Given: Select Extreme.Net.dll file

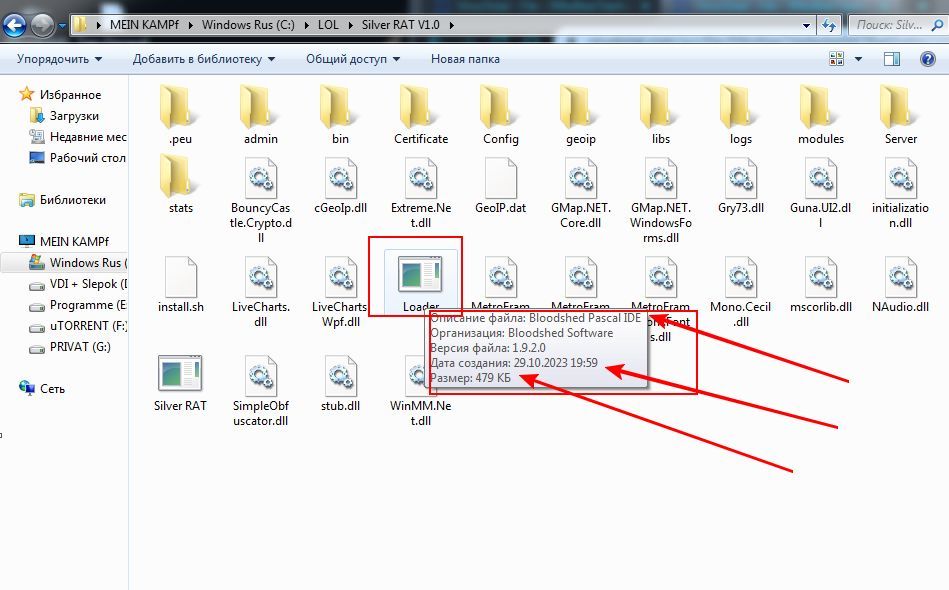Looking at the screenshot, I should [421, 192].
